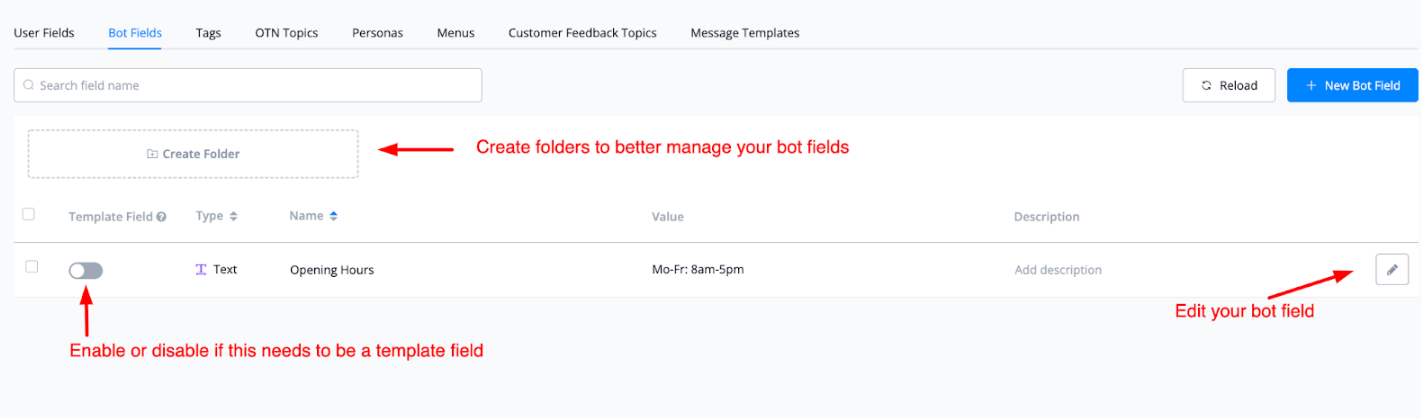Click the Create Folder dashed box

pos(193,154)
